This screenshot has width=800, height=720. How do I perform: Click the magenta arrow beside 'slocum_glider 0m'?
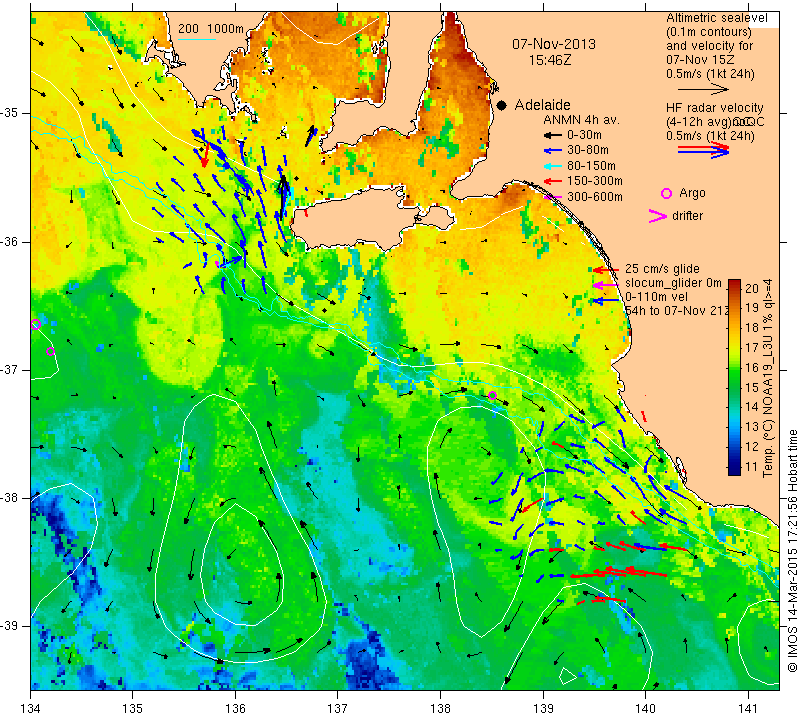pos(606,285)
